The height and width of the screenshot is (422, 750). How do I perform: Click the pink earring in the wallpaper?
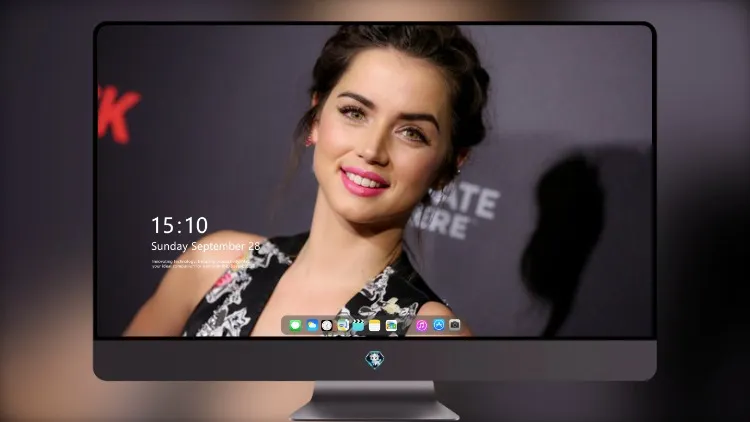click(x=309, y=141)
